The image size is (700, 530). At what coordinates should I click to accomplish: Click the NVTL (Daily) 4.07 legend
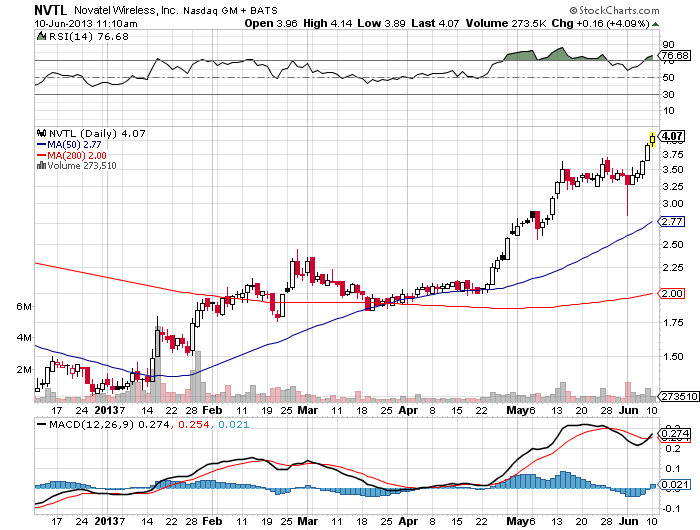pyautogui.click(x=97, y=134)
